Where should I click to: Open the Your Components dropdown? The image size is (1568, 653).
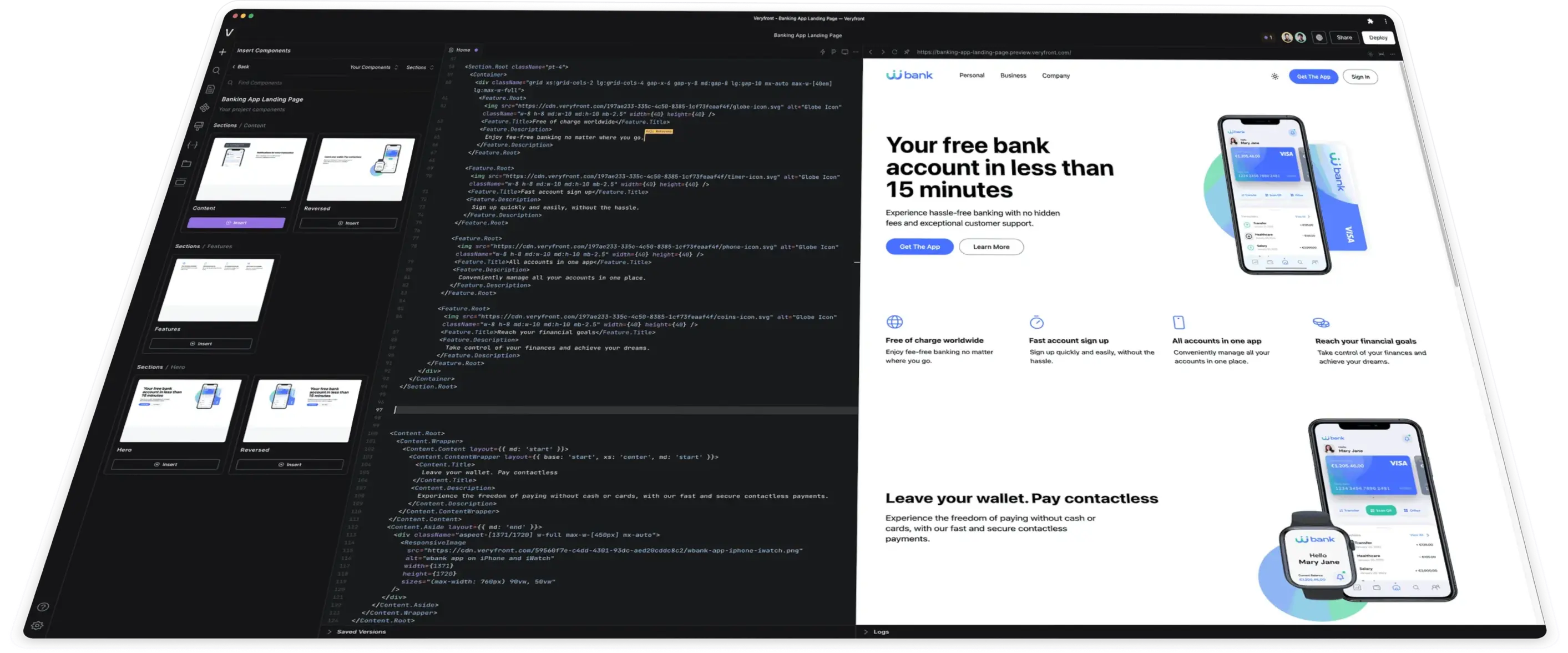pyautogui.click(x=374, y=67)
